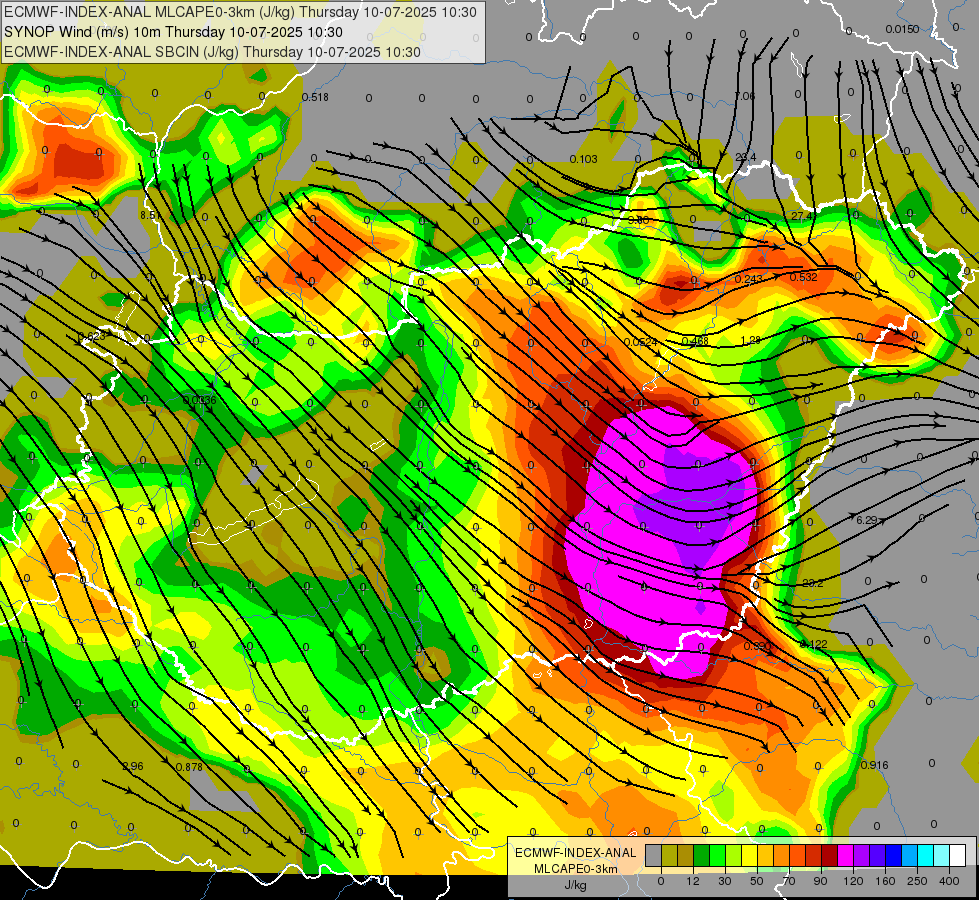Click the legend tick value '70'
The width and height of the screenshot is (979, 900).
[x=789, y=881]
